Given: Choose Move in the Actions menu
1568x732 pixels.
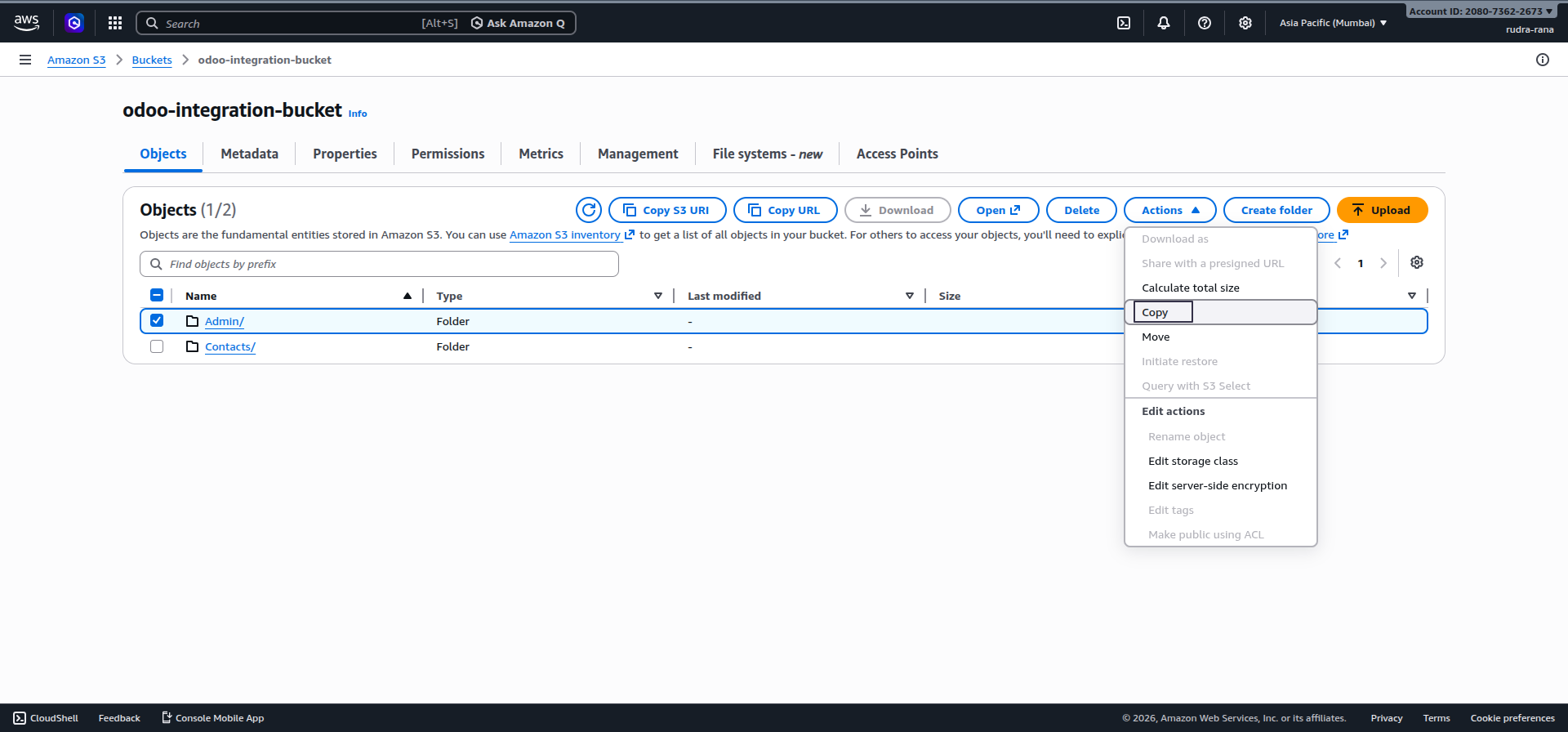Looking at the screenshot, I should pyautogui.click(x=1221, y=337).
